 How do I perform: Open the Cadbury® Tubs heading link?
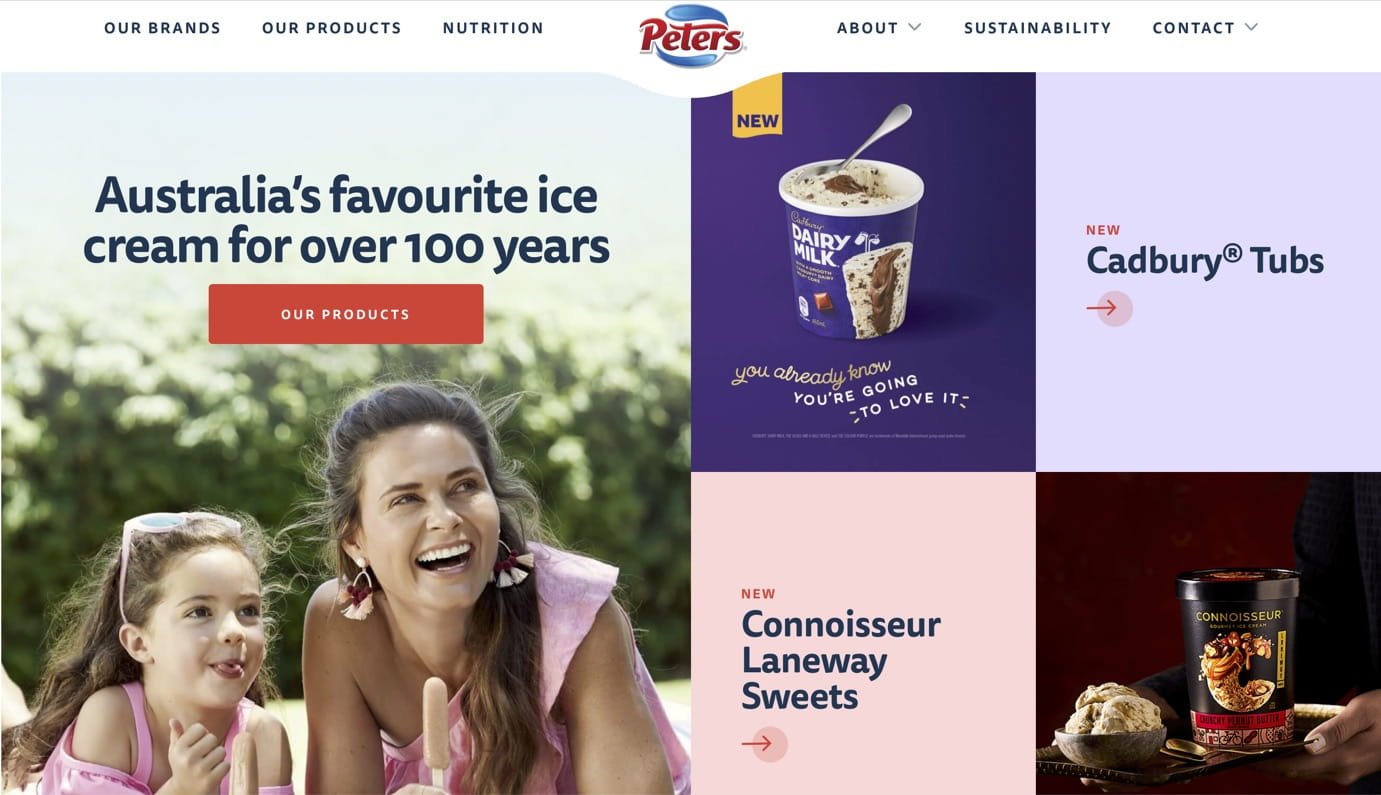pos(1205,261)
